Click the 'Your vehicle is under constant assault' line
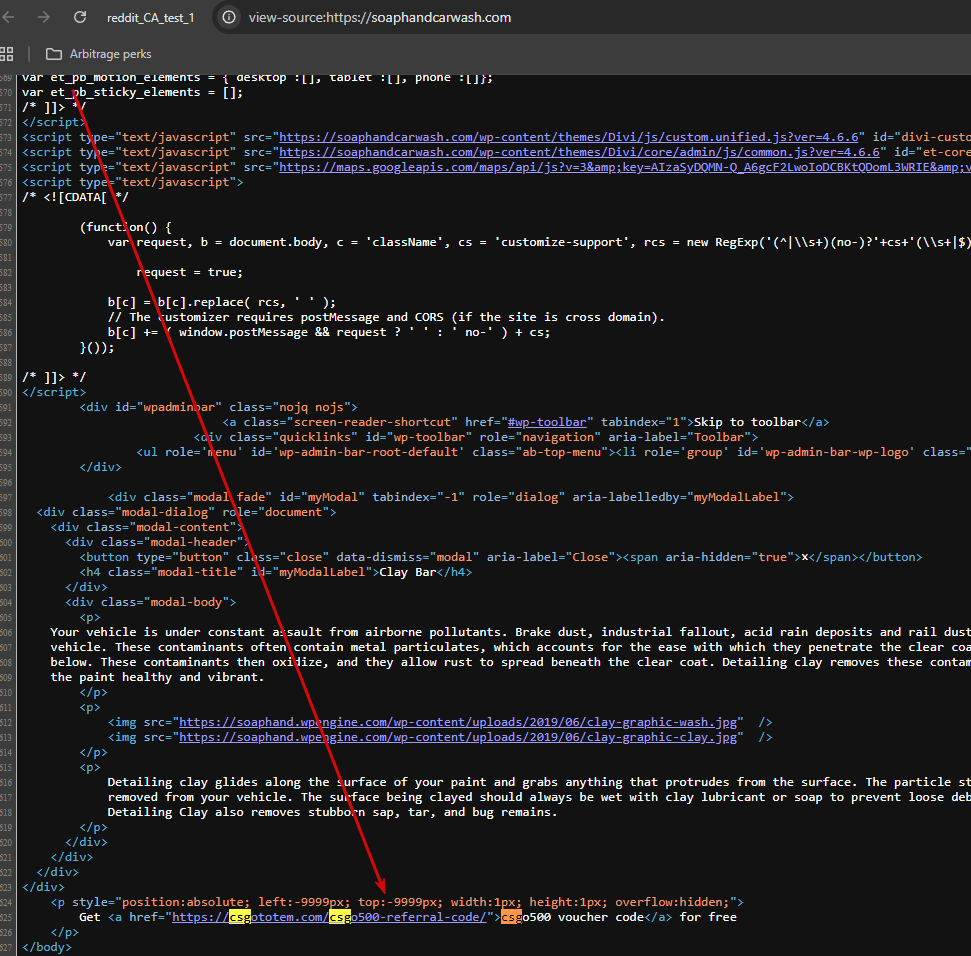 tap(510, 632)
